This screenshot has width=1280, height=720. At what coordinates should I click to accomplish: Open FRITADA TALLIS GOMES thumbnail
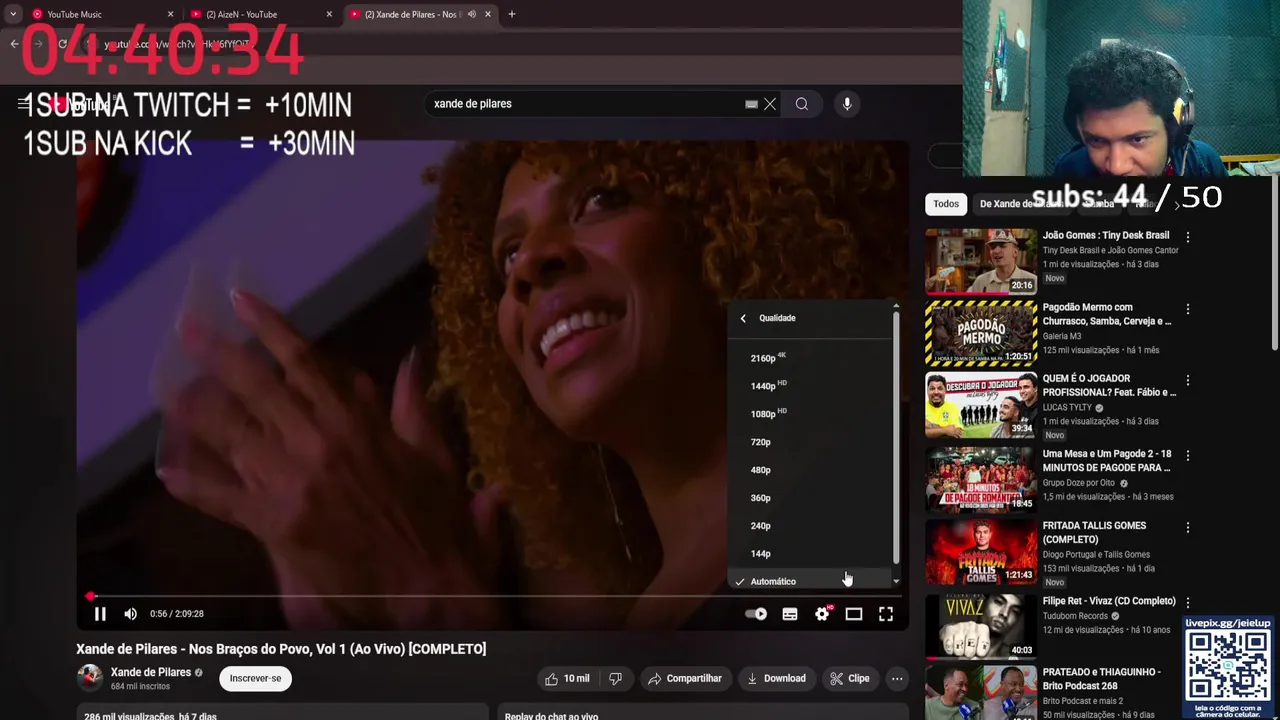[981, 551]
